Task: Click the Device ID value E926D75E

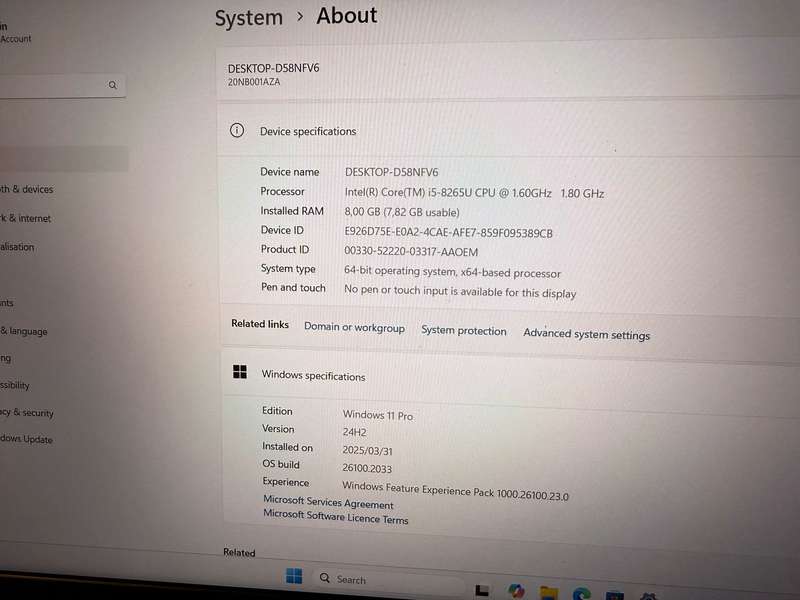Action: coord(448,233)
